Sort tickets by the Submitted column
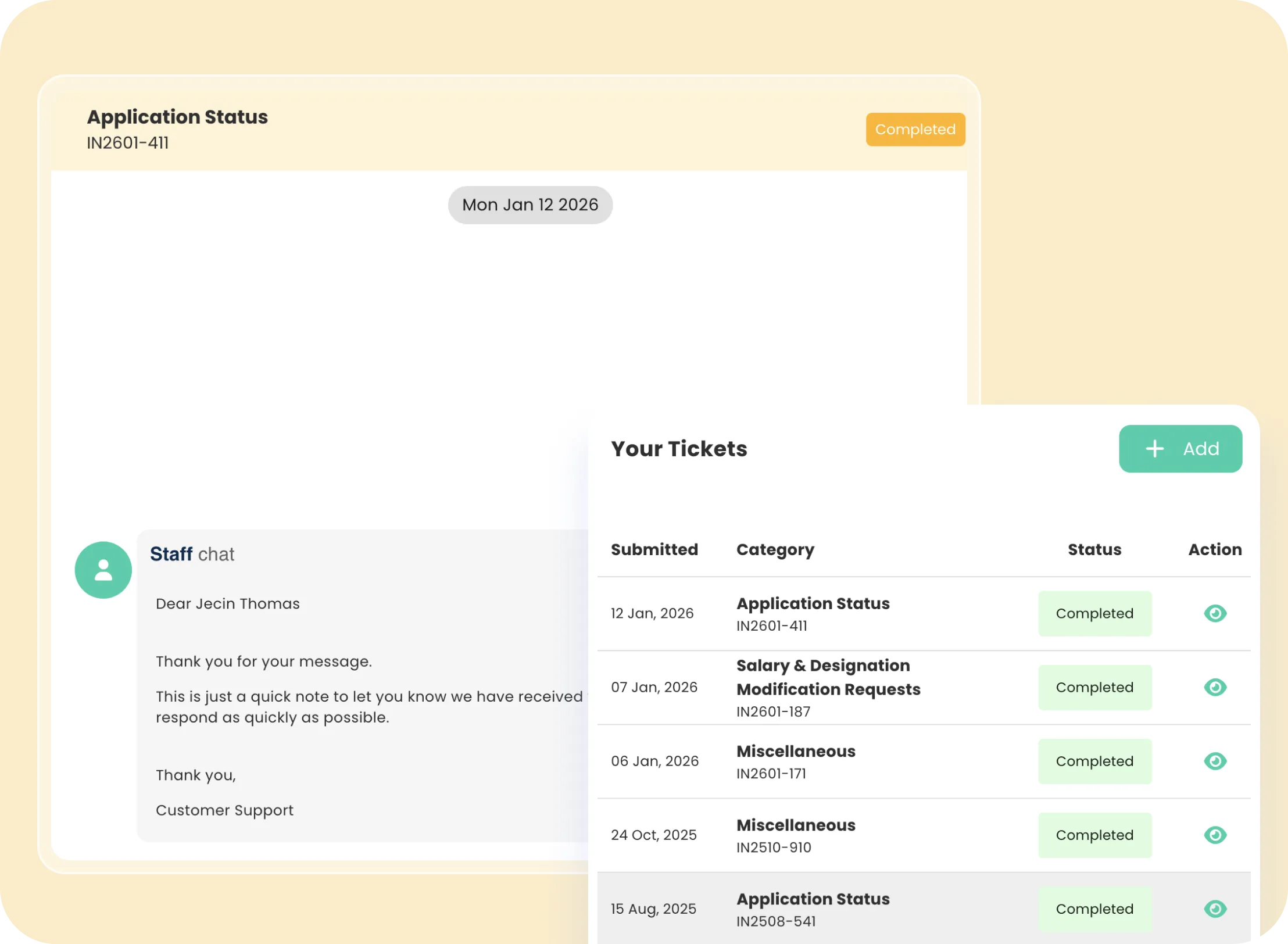This screenshot has height=944, width=1288. point(654,549)
